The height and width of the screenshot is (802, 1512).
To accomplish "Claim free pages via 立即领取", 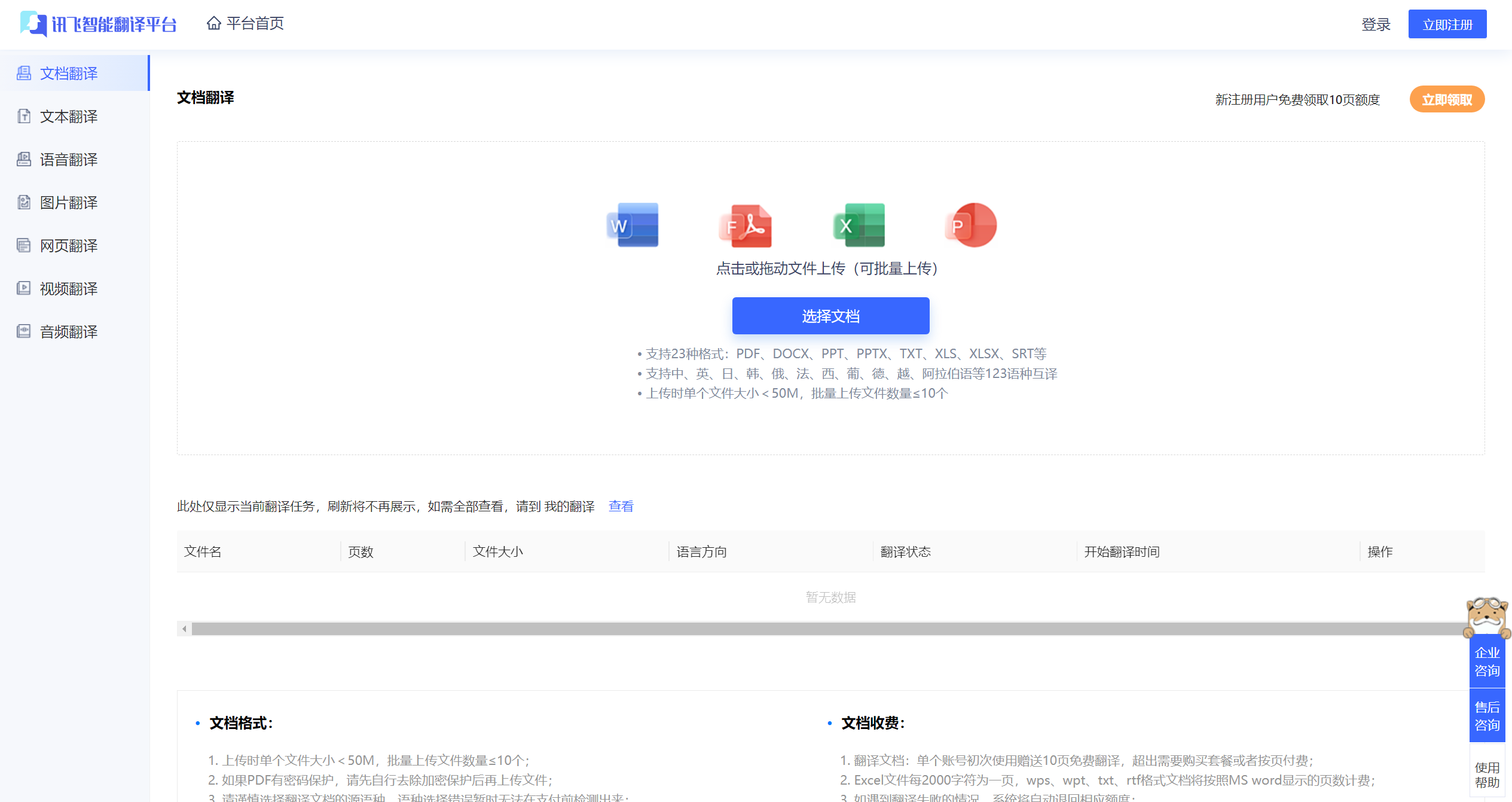I will 1447,99.
